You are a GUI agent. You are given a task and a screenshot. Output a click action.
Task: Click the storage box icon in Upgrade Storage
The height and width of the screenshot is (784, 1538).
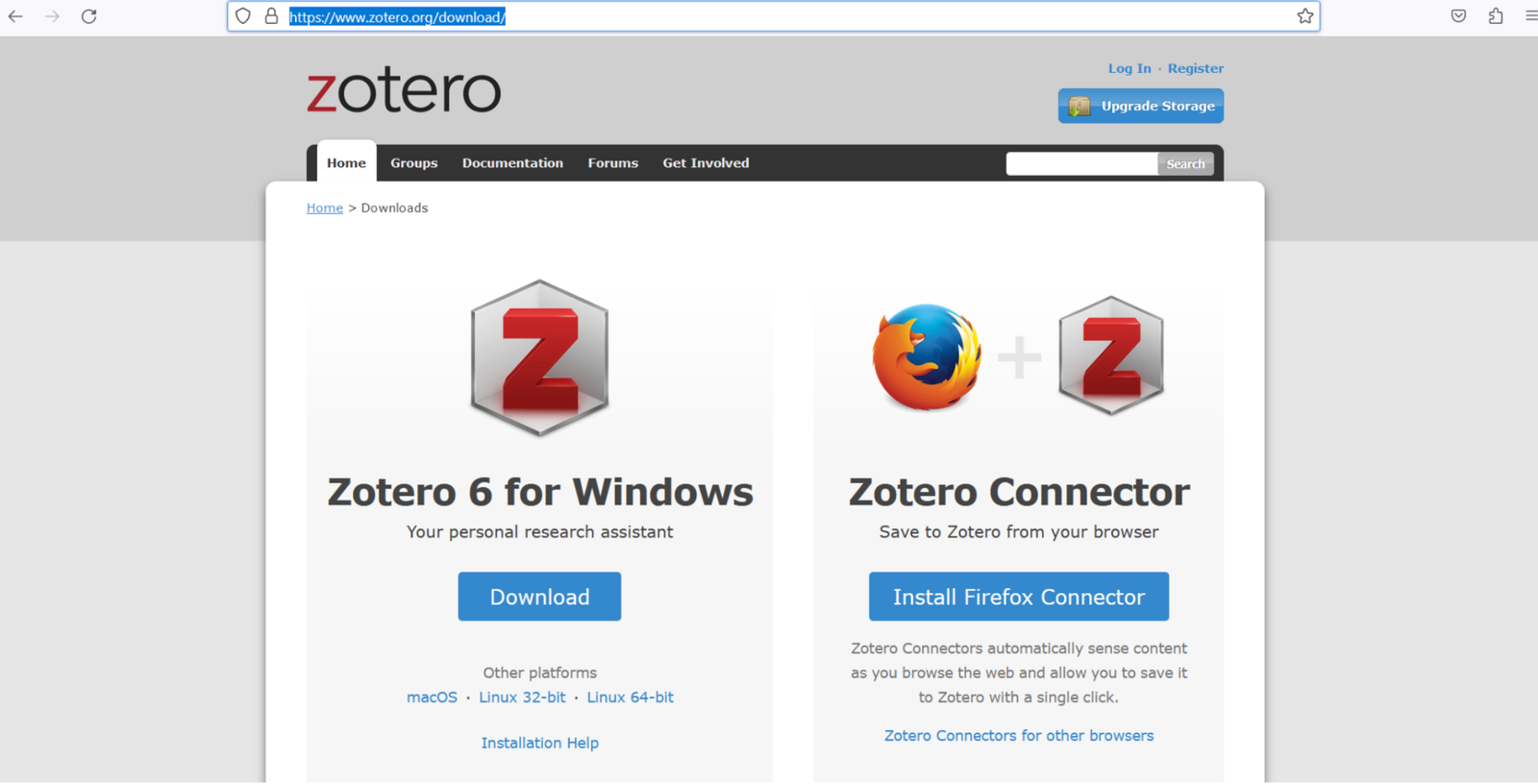pyautogui.click(x=1079, y=106)
